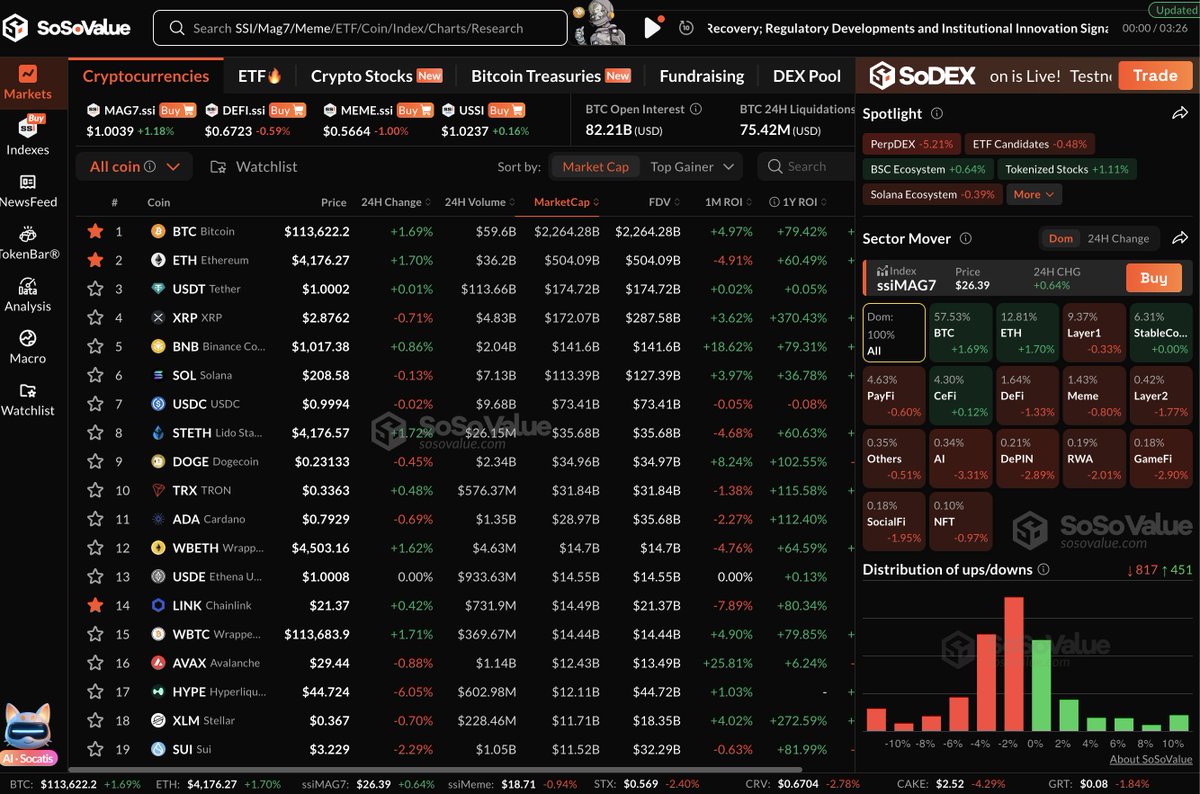Screen dimensions: 1200x794
Task: Focus the main search field
Action: tap(360, 28)
